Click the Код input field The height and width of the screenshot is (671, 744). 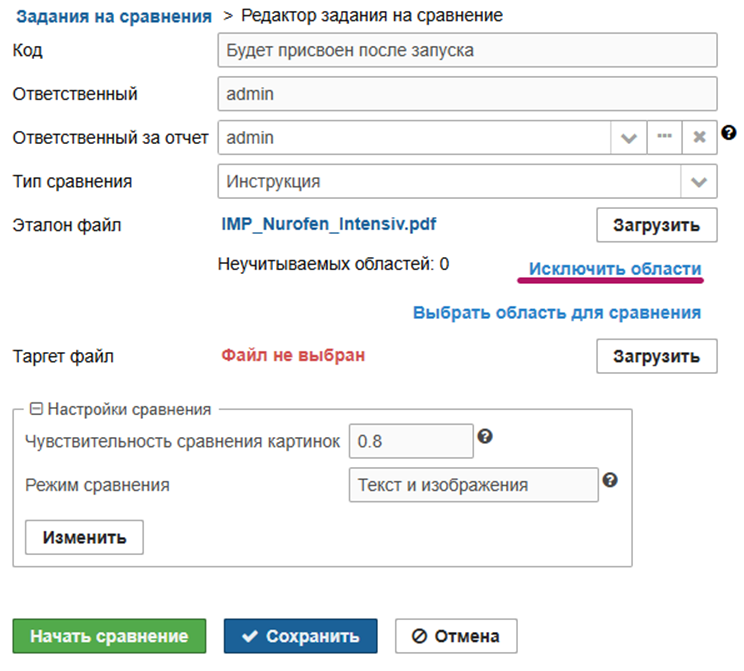[467, 50]
